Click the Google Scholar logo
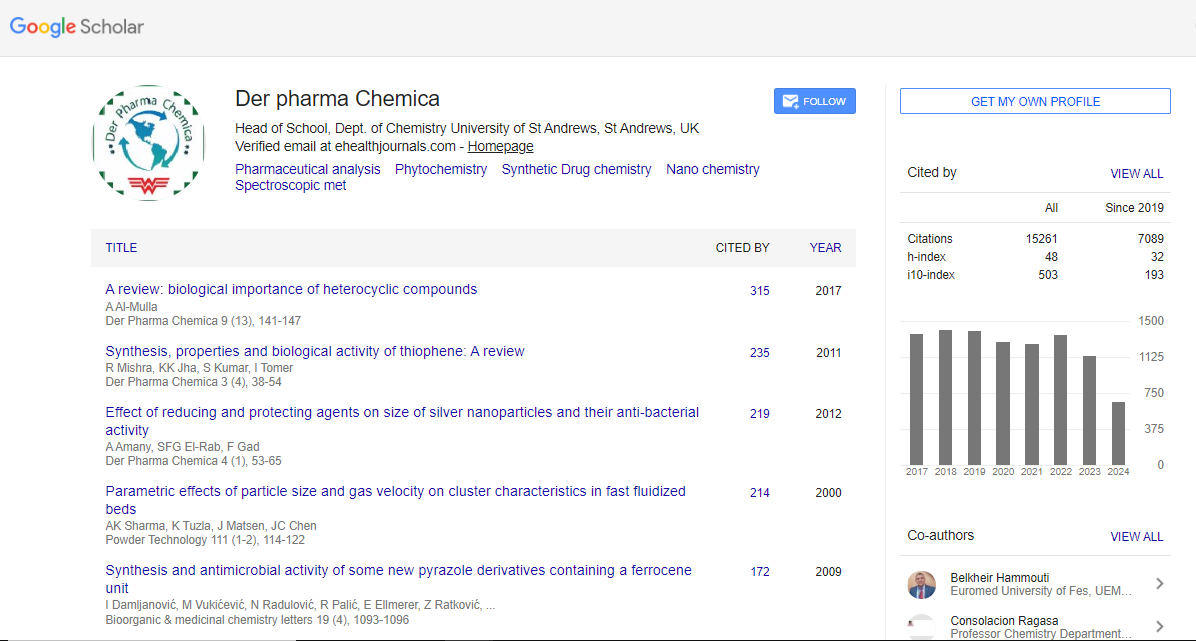 pyautogui.click(x=77, y=27)
